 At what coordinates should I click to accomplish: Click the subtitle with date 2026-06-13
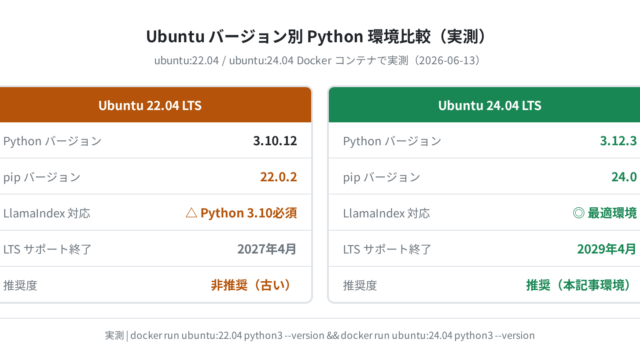[318, 60]
